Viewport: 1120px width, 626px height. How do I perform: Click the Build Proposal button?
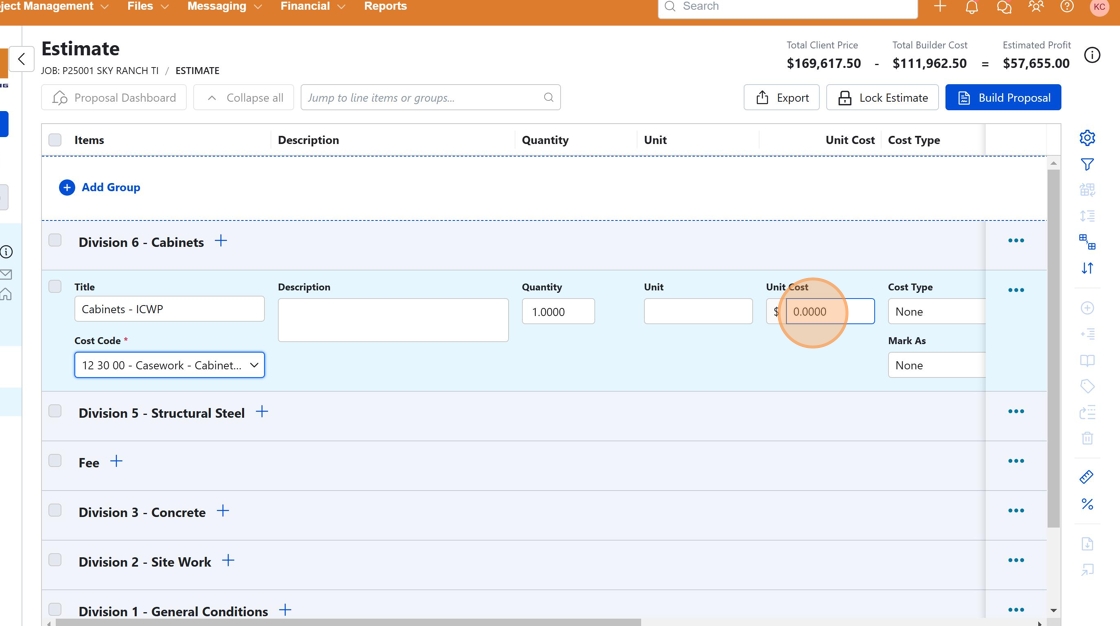[x=1003, y=98]
